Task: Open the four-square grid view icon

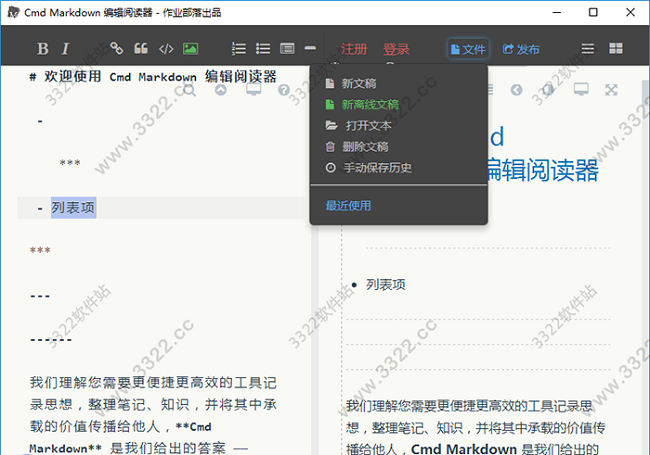Action: [616, 48]
